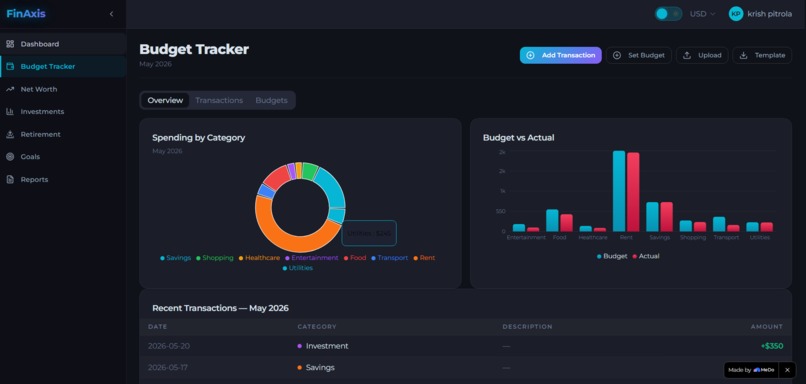Click the FinAxis logo
Image resolution: width=806 pixels, height=384 pixels.
pos(26,14)
